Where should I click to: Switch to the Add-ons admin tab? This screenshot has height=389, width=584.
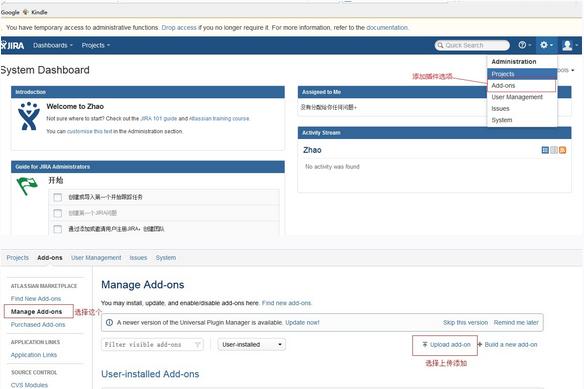(x=50, y=257)
